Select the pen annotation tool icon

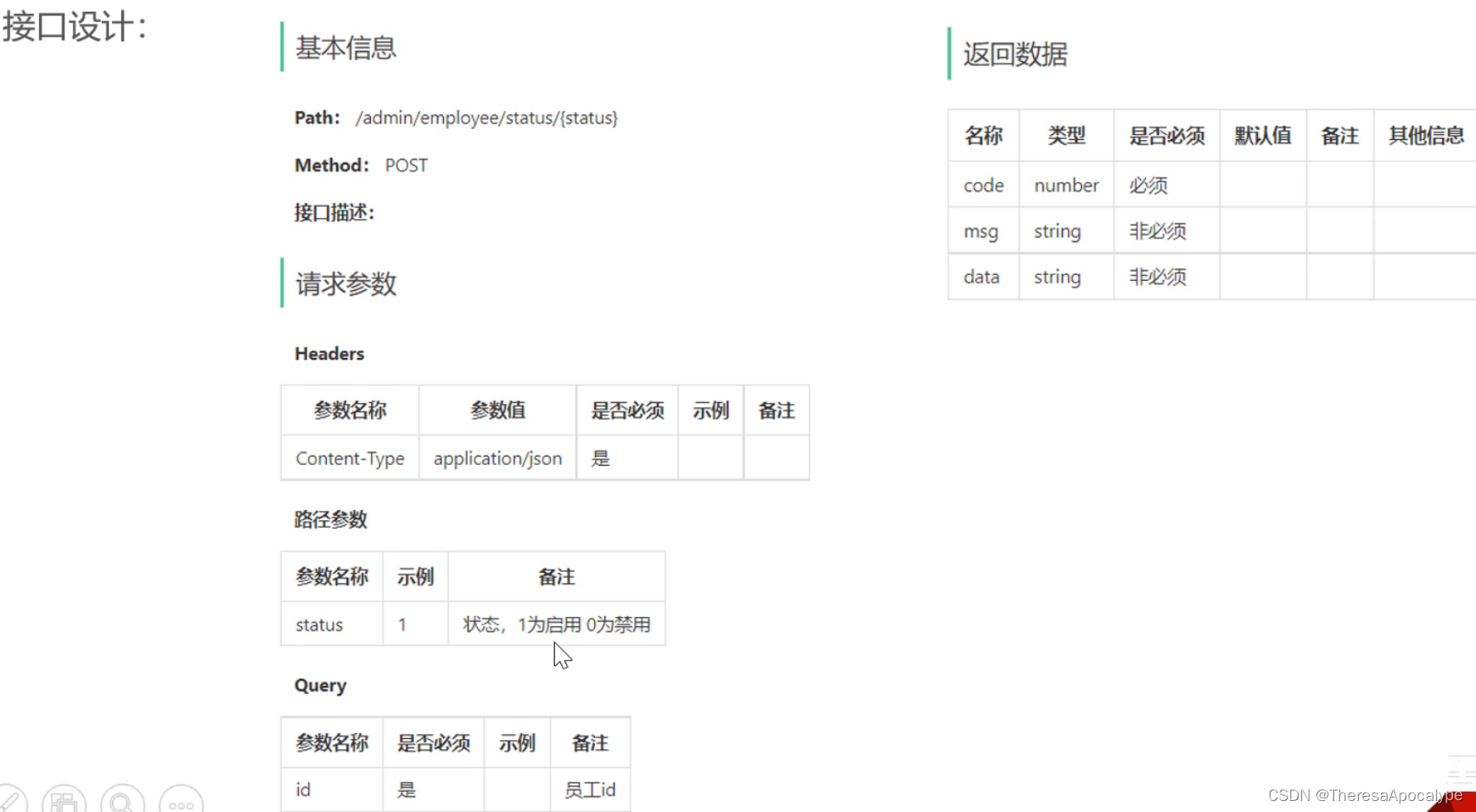(x=10, y=799)
